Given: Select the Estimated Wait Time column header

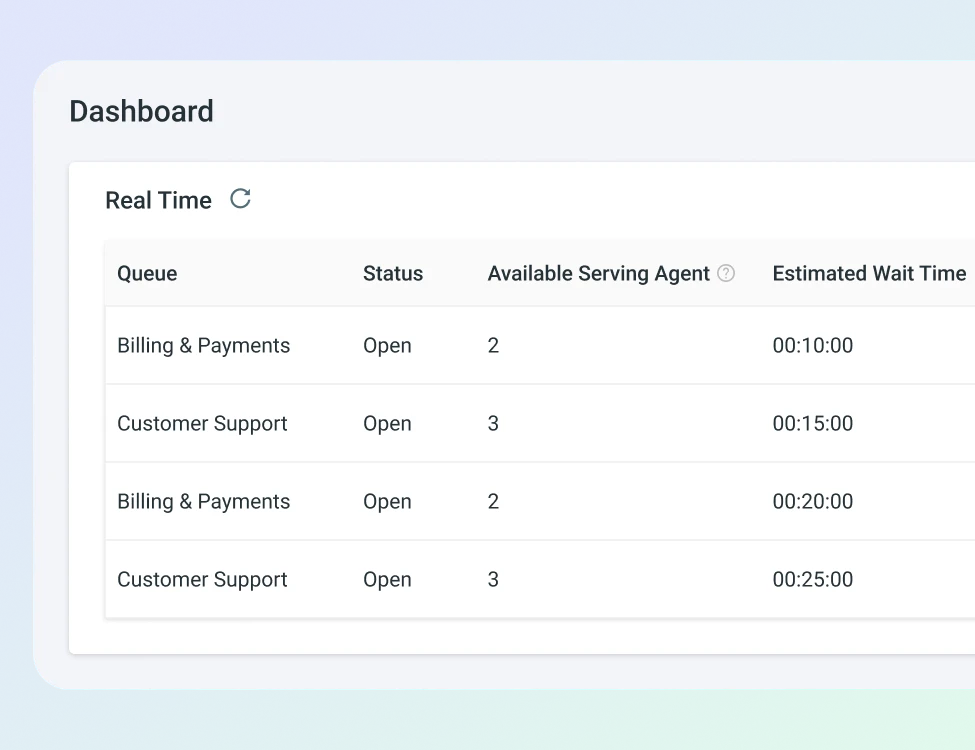Looking at the screenshot, I should pos(868,273).
